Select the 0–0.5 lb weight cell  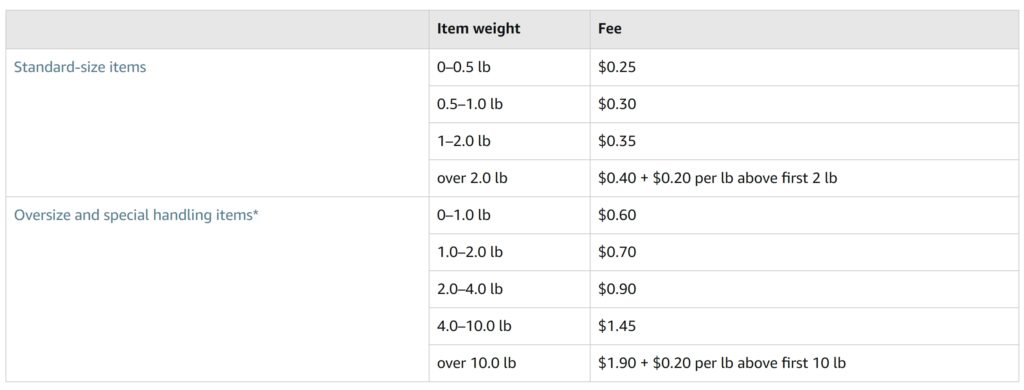coord(509,67)
